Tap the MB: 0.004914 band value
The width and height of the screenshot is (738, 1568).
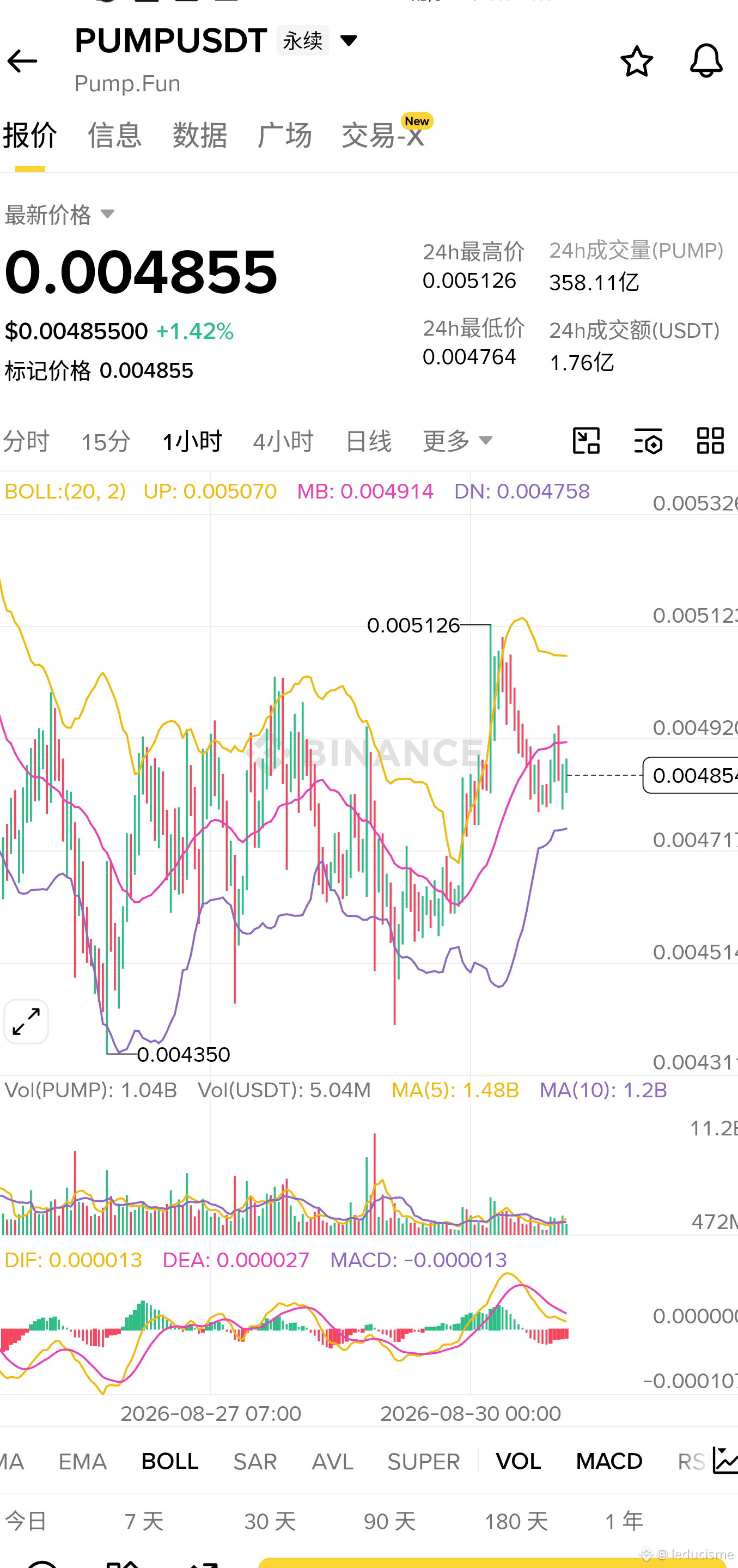point(365,491)
